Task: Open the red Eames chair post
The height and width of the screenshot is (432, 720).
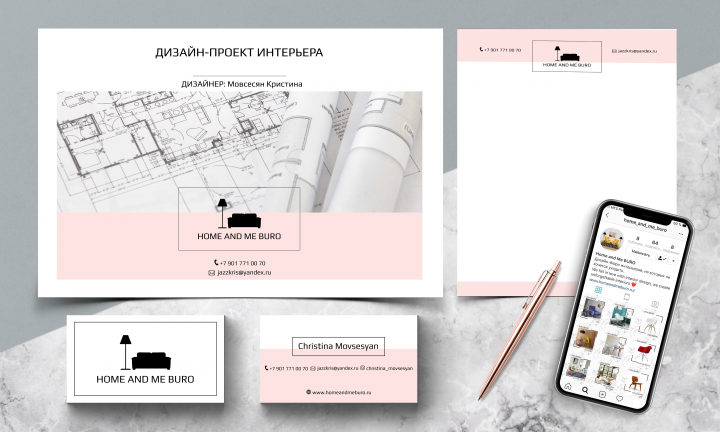Action: 644,353
